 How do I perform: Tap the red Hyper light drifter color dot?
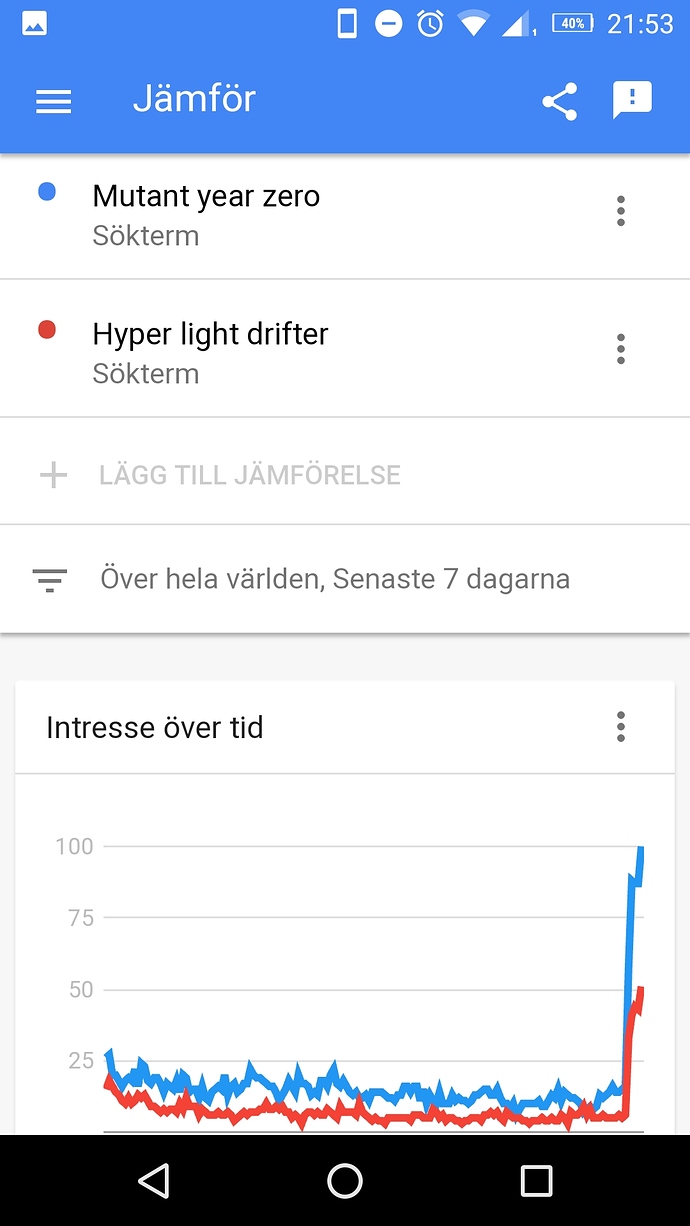point(47,330)
